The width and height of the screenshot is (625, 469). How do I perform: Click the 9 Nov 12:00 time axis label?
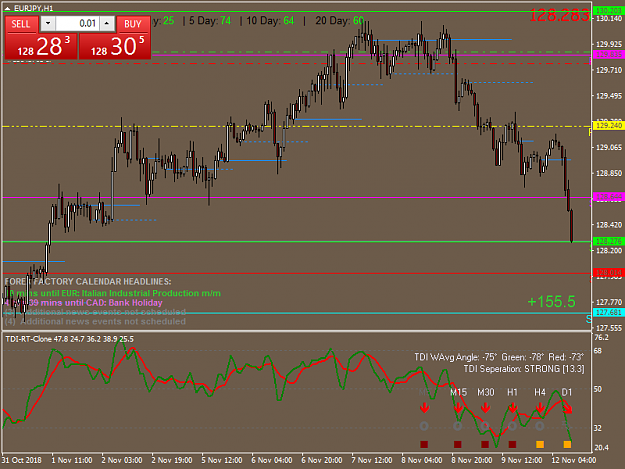(x=522, y=460)
